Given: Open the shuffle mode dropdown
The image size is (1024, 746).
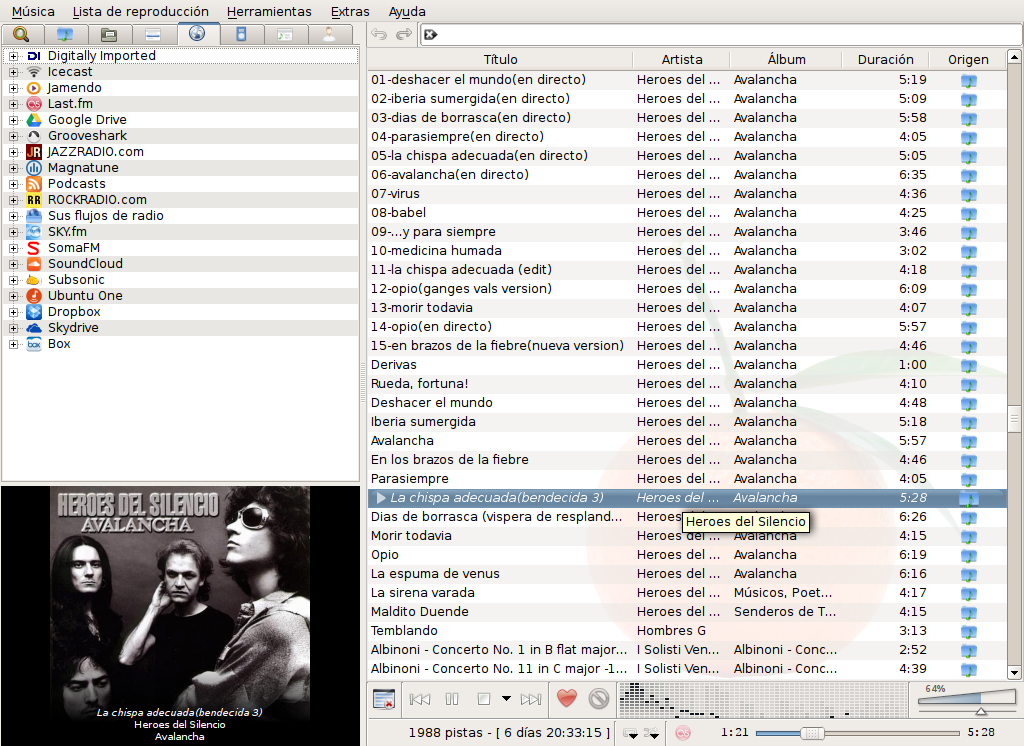Looking at the screenshot, I should click(652, 733).
